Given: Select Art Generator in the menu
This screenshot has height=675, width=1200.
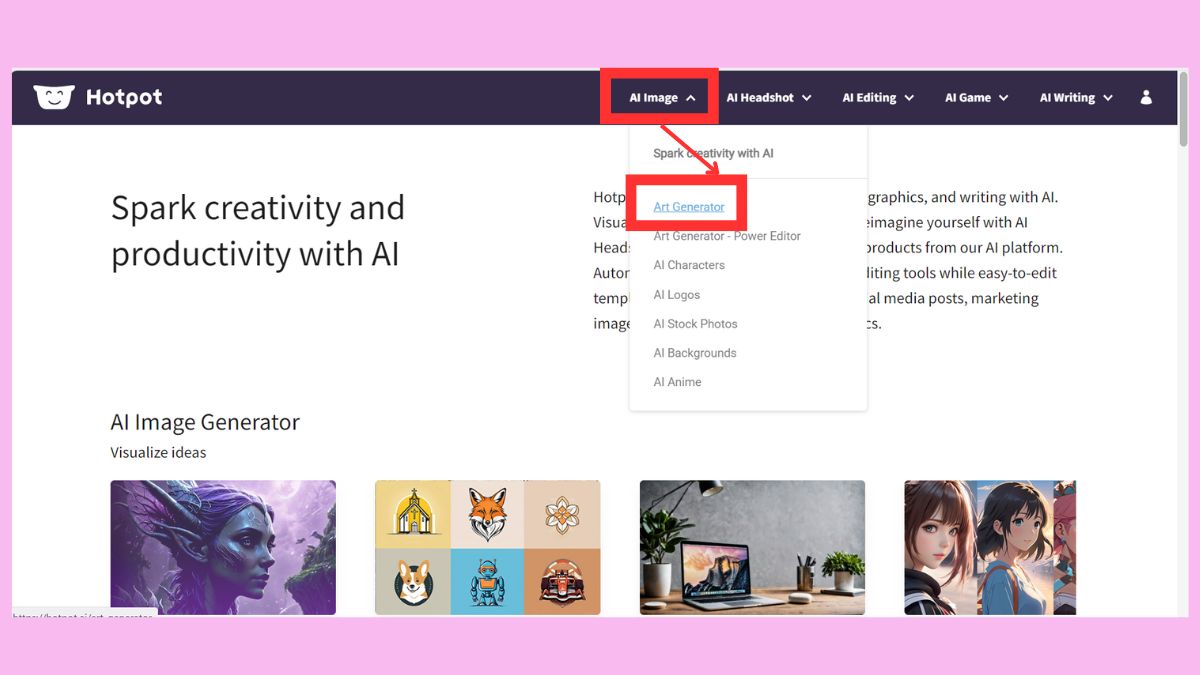Looking at the screenshot, I should (689, 207).
